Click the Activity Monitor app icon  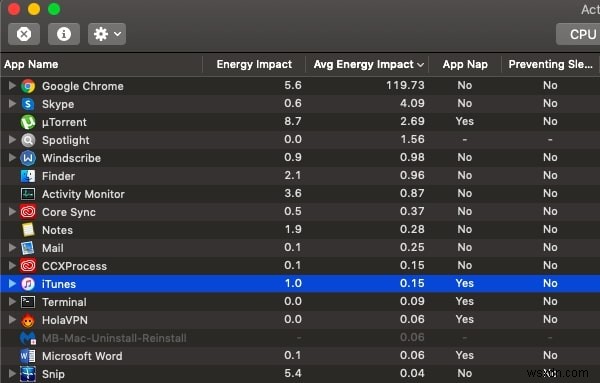click(x=28, y=194)
